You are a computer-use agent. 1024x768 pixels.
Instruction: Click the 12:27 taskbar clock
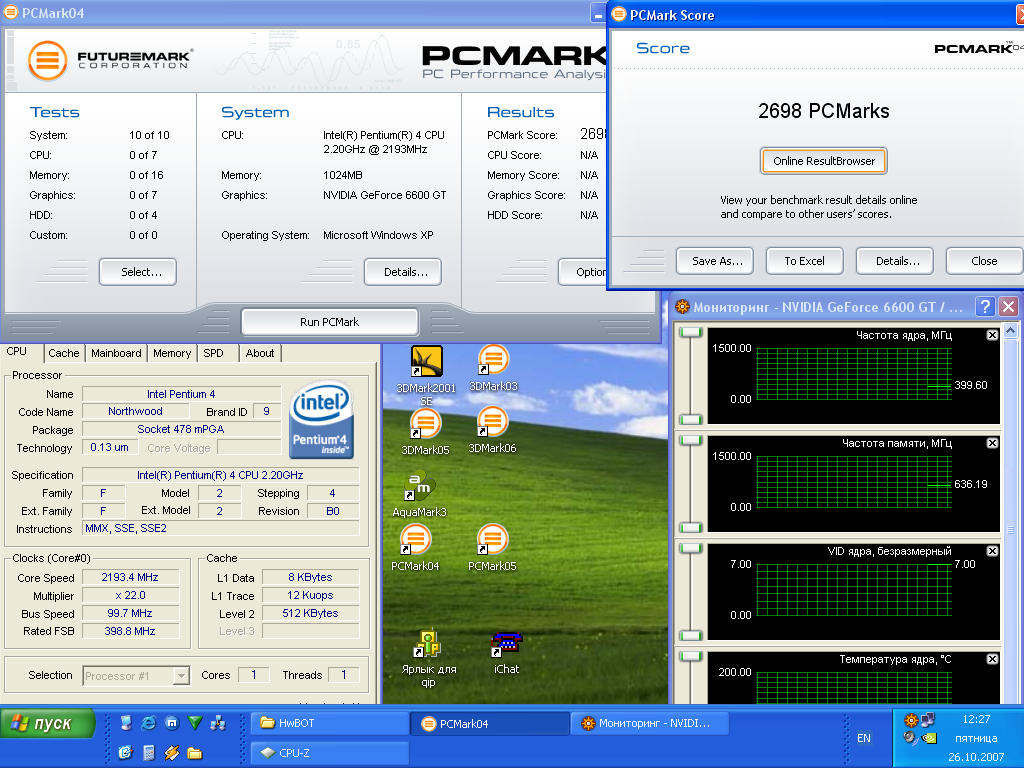tap(976, 719)
